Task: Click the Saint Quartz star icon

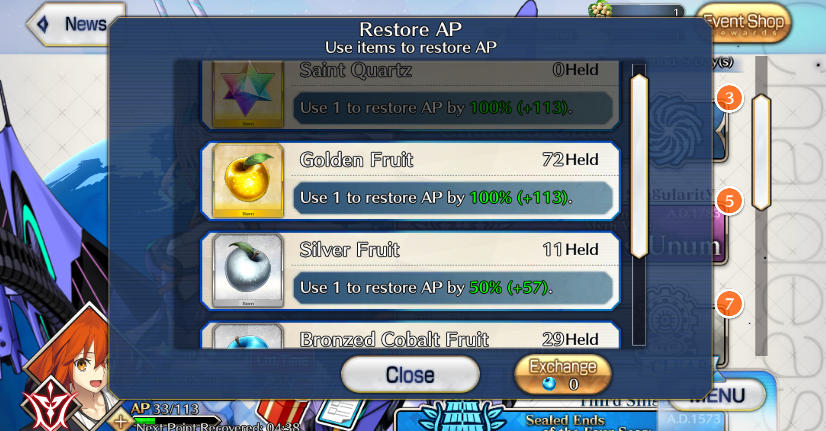Action: point(248,94)
